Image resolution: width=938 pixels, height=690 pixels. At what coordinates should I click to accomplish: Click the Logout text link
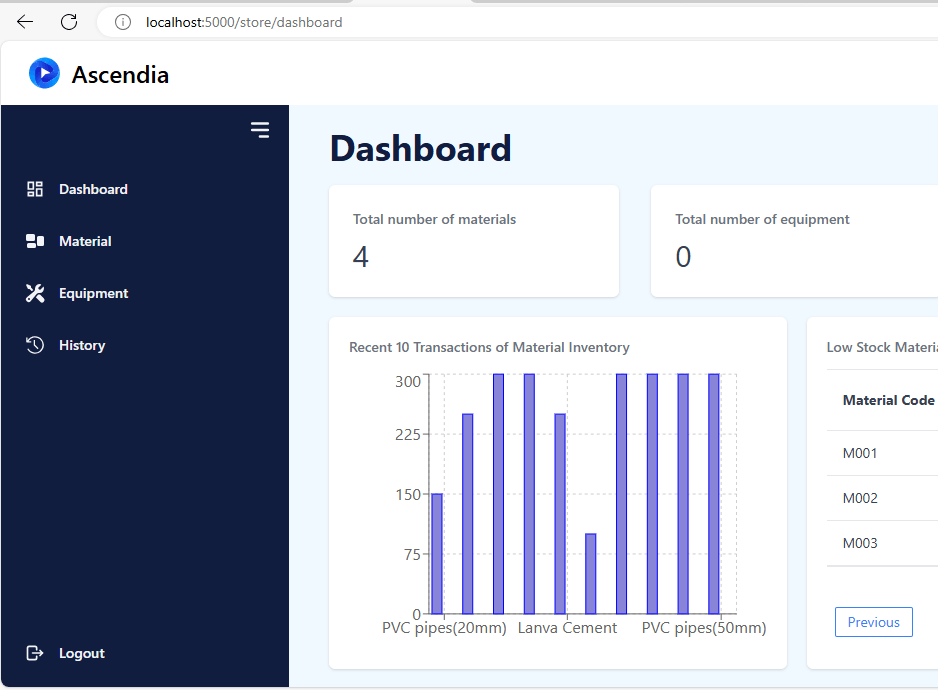(82, 653)
